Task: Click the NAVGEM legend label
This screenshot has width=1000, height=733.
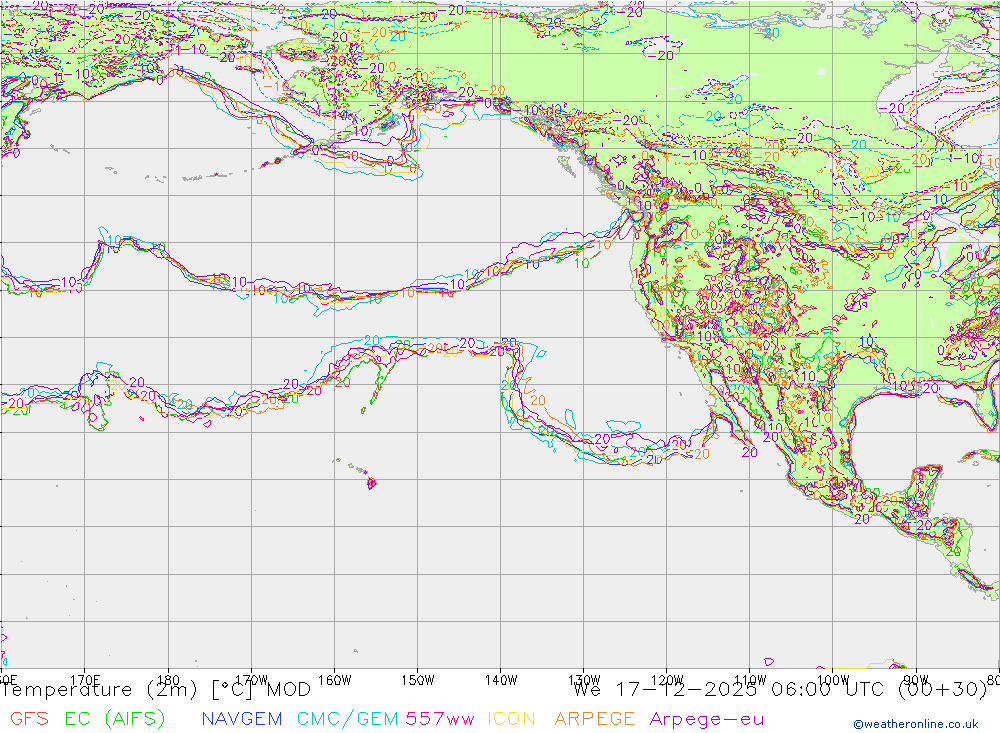Action: tap(242, 718)
